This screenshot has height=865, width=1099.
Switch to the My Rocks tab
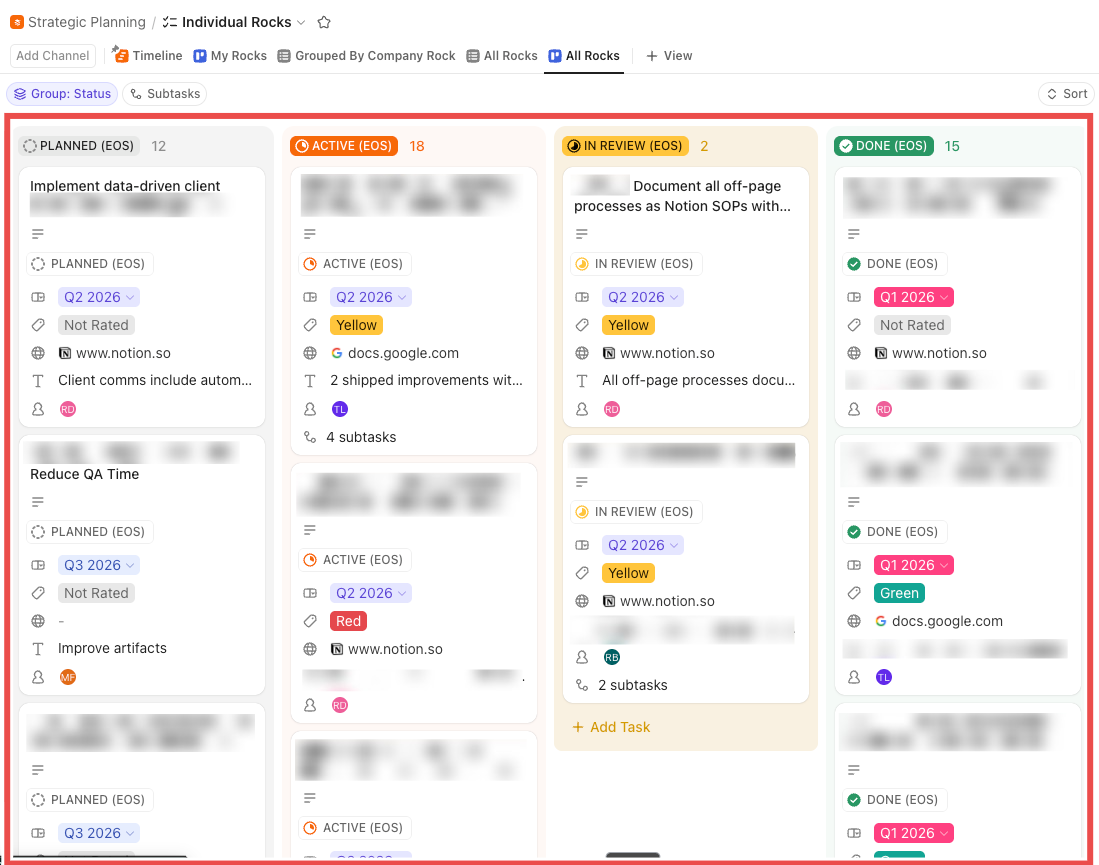click(230, 55)
